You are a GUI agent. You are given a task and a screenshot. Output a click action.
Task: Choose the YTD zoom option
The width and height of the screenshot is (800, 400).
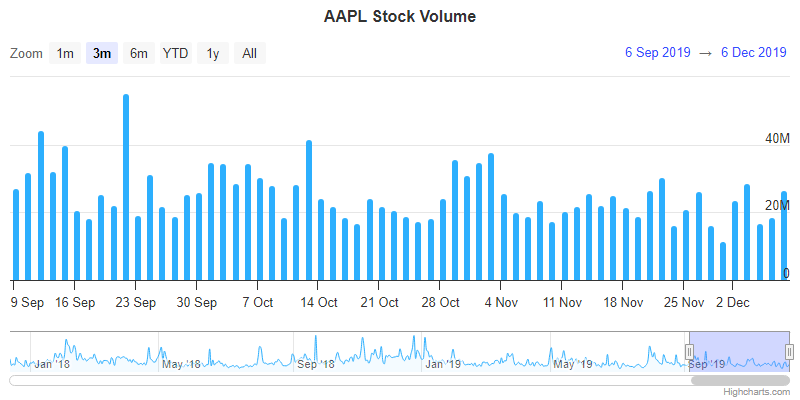pos(176,53)
